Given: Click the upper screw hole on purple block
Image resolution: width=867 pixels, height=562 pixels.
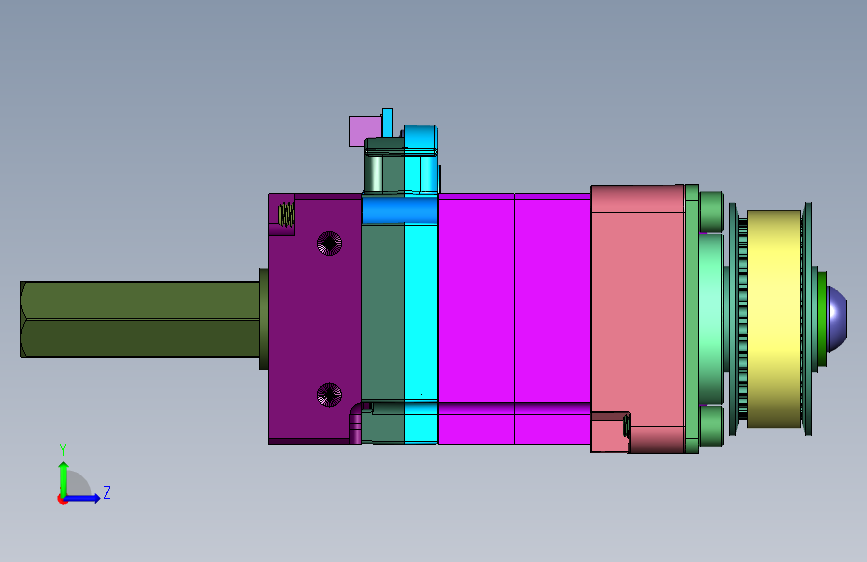Looking at the screenshot, I should point(330,243).
